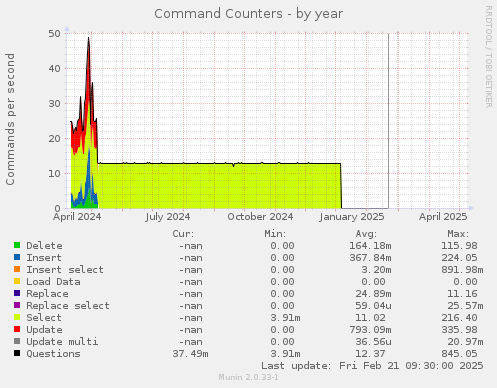Viewport: 497px width, 388px height.
Task: Click the lime Select legend swatch
Action: click(17, 317)
